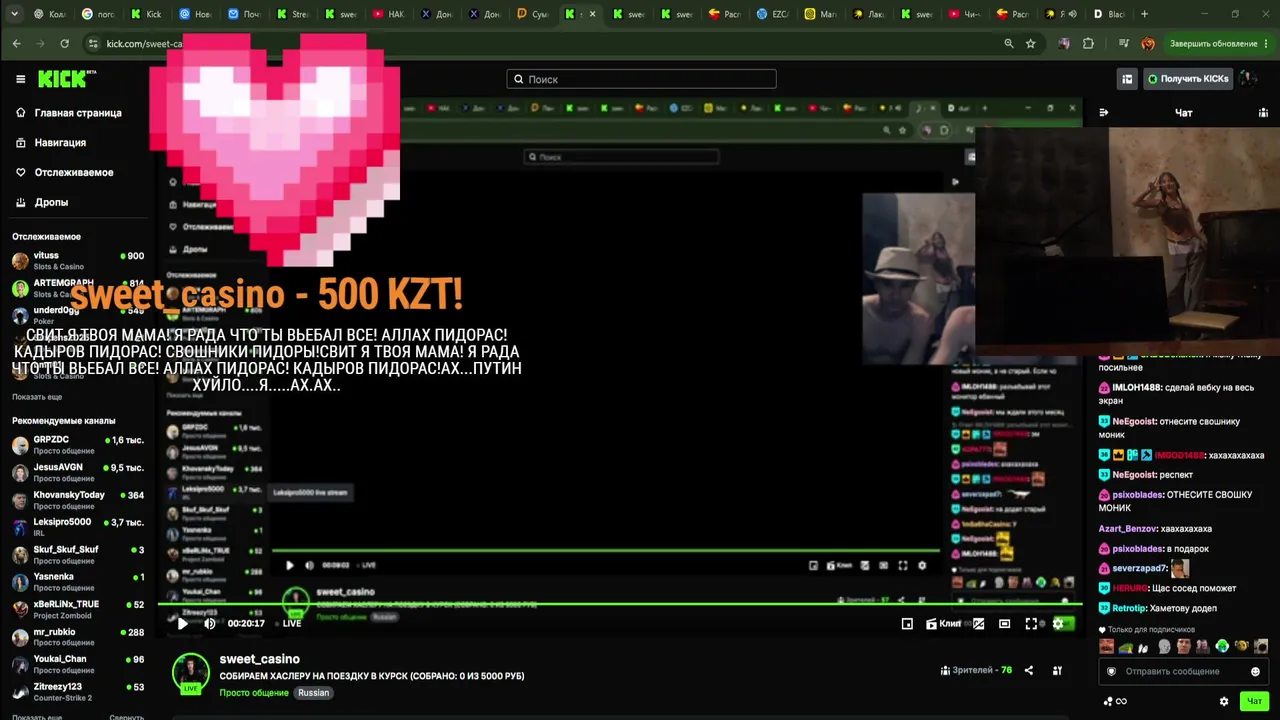The height and width of the screenshot is (720, 1280).
Task: Click the Получить KICKs button
Action: tap(1187, 79)
